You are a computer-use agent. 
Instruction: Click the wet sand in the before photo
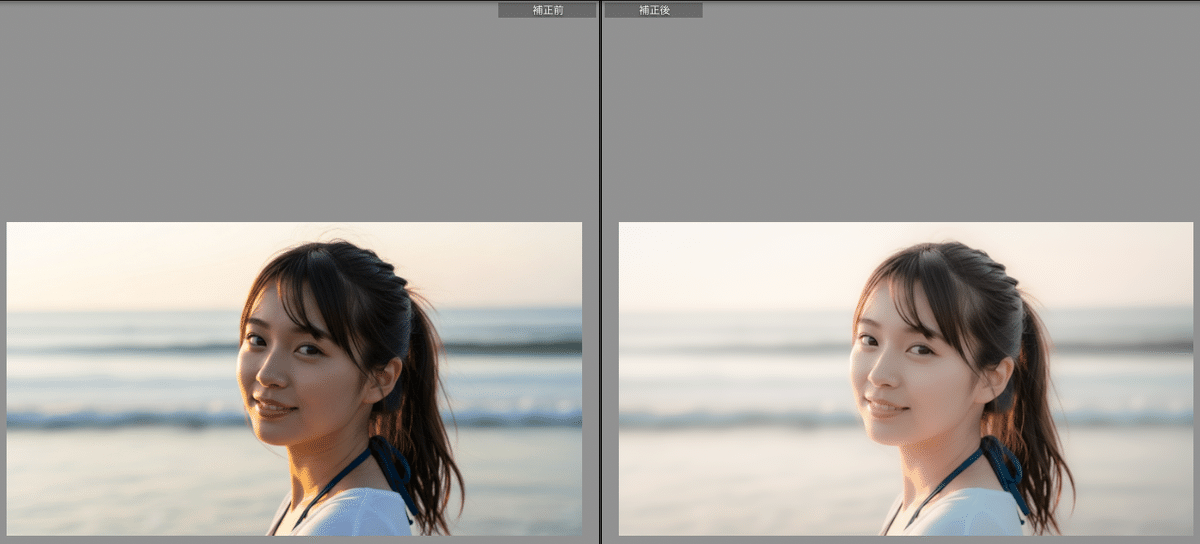click(120, 485)
